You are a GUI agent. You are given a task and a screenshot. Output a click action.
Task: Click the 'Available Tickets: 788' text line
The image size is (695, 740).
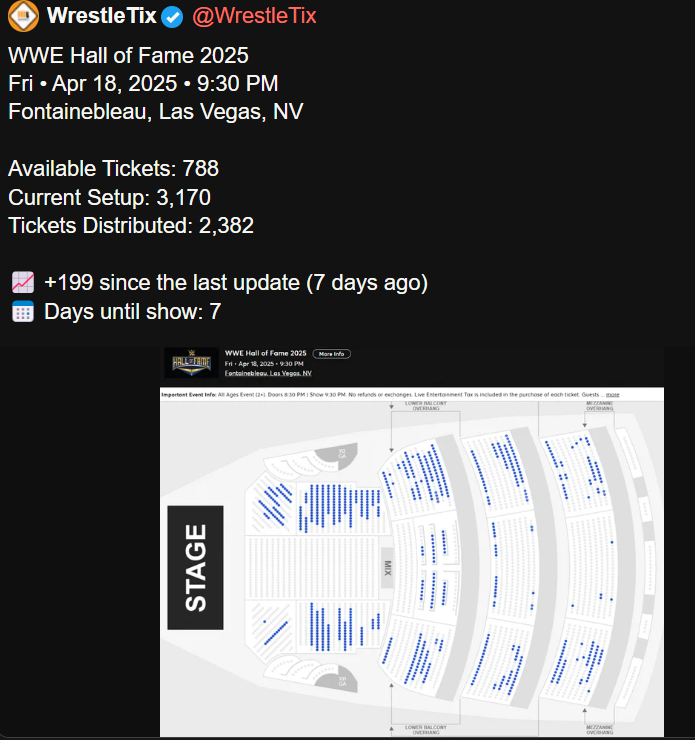(x=113, y=168)
